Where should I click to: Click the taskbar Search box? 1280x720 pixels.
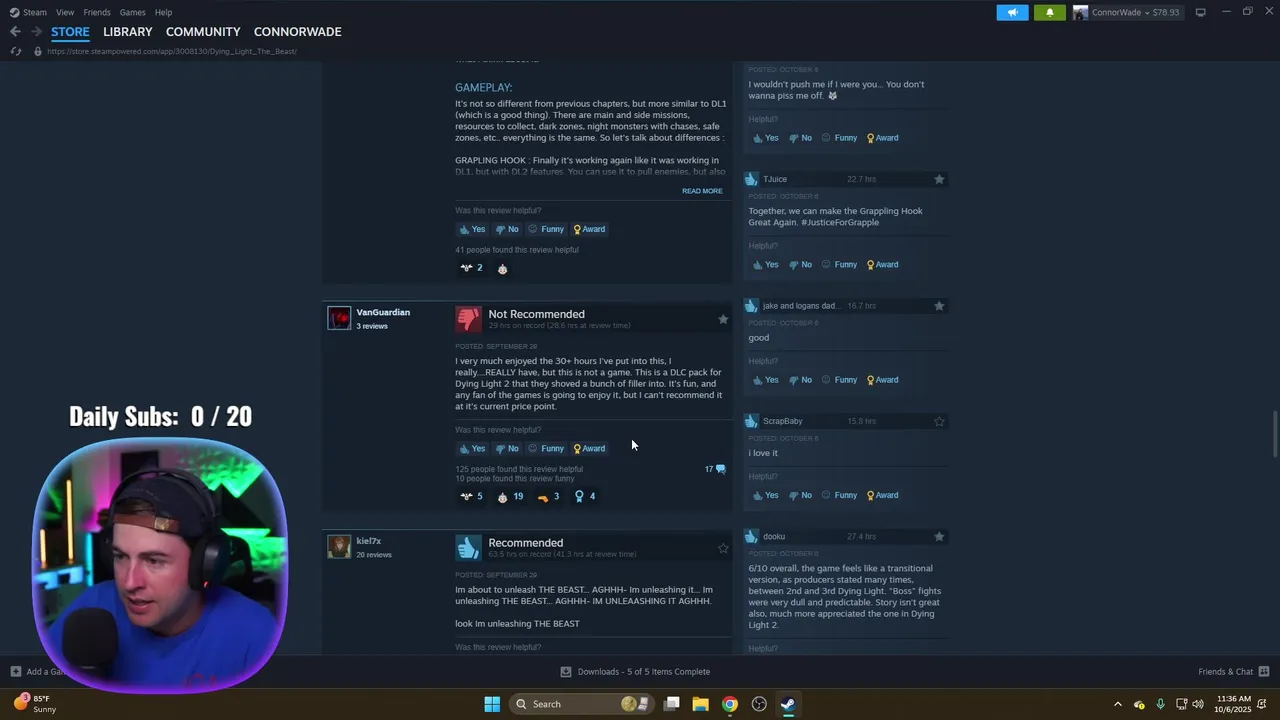point(580,704)
